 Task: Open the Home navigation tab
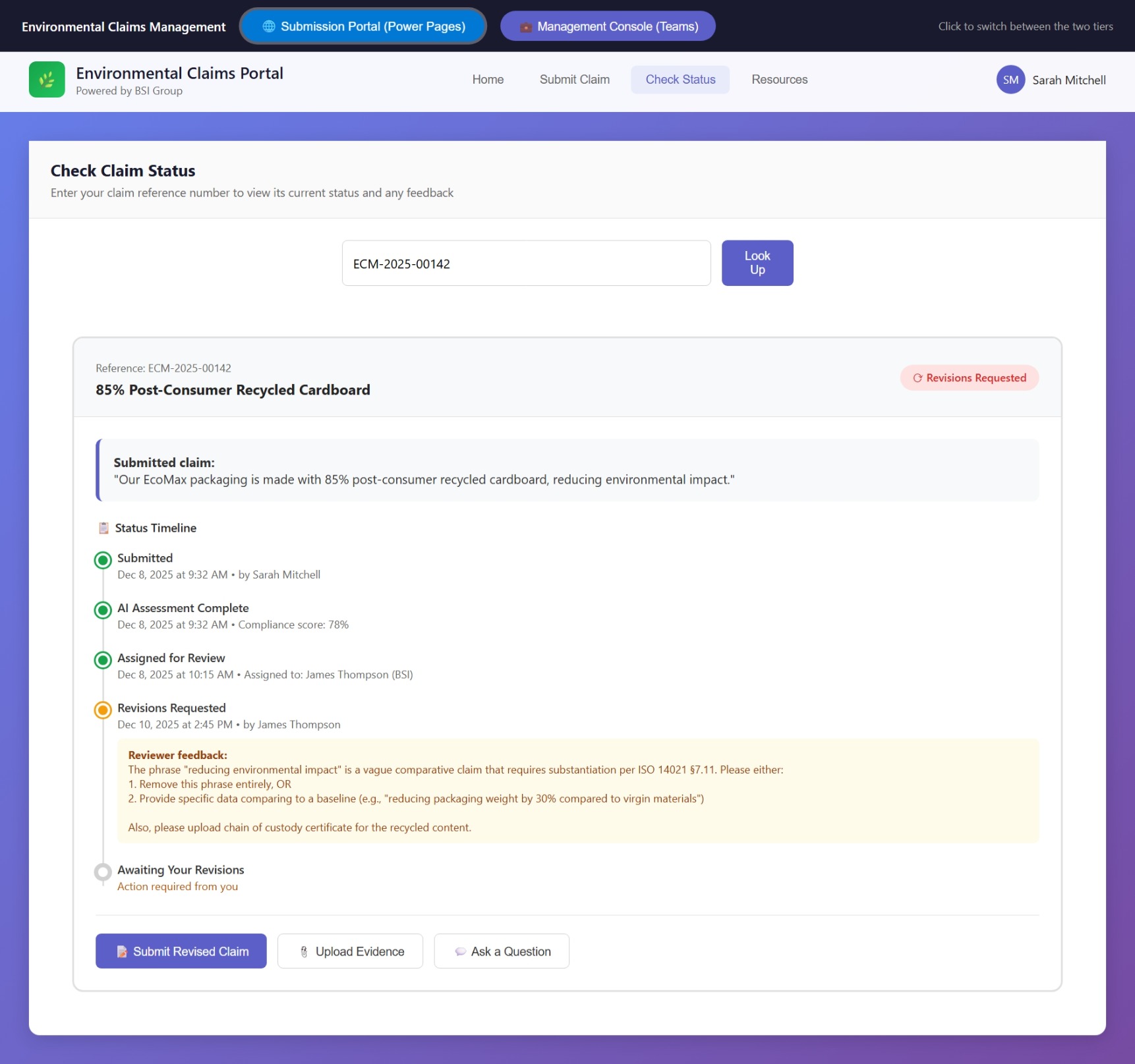pyautogui.click(x=488, y=79)
